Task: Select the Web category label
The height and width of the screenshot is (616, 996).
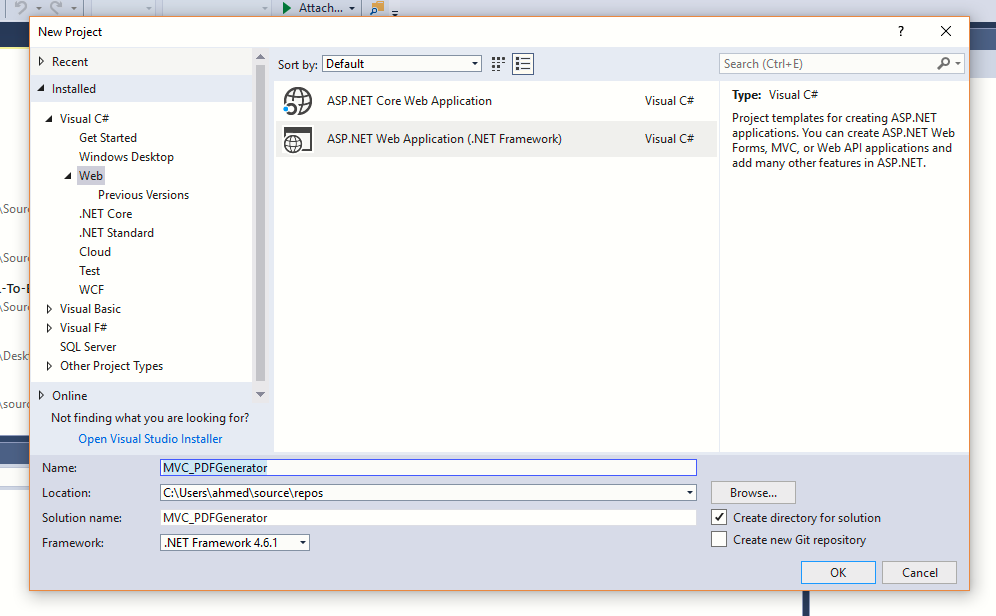Action: pyautogui.click(x=91, y=176)
